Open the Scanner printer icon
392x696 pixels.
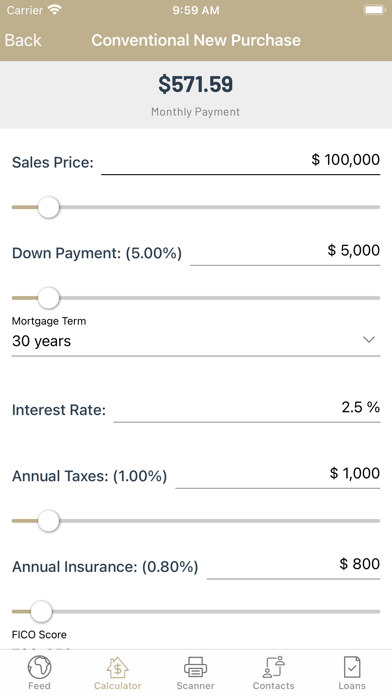(x=195, y=667)
